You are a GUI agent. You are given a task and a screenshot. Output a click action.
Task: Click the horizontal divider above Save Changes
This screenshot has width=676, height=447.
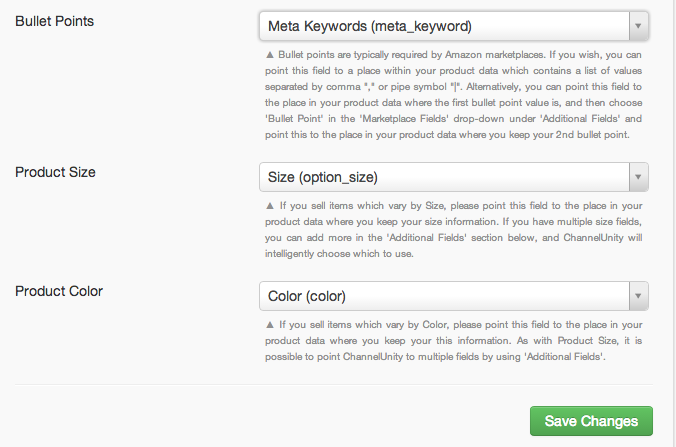click(x=334, y=384)
